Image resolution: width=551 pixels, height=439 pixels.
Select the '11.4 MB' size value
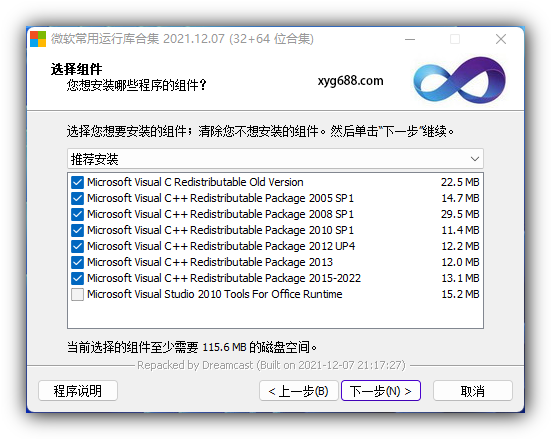(460, 230)
